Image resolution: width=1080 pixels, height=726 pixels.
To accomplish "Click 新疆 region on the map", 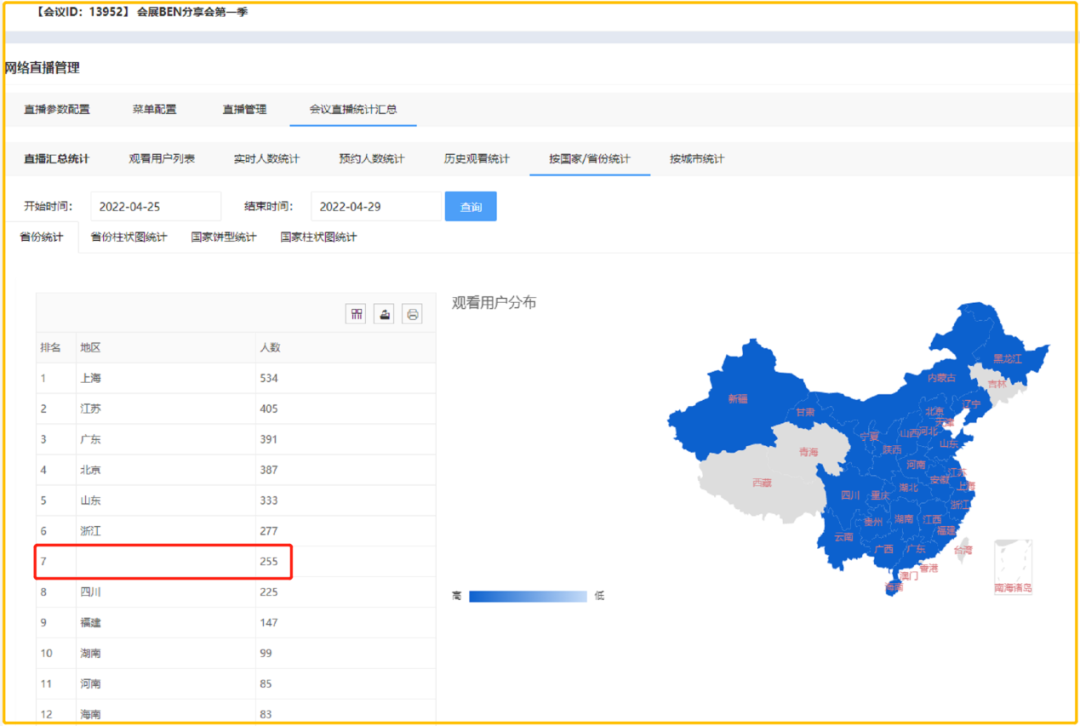I will pyautogui.click(x=738, y=399).
